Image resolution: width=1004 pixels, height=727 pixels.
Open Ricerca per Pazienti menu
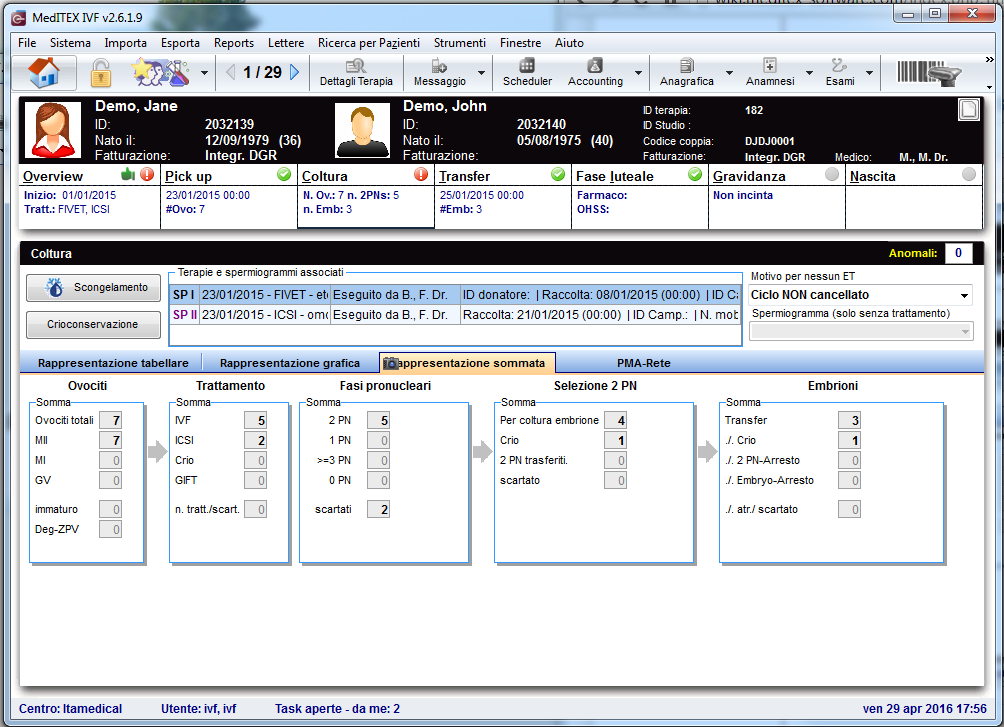click(369, 43)
